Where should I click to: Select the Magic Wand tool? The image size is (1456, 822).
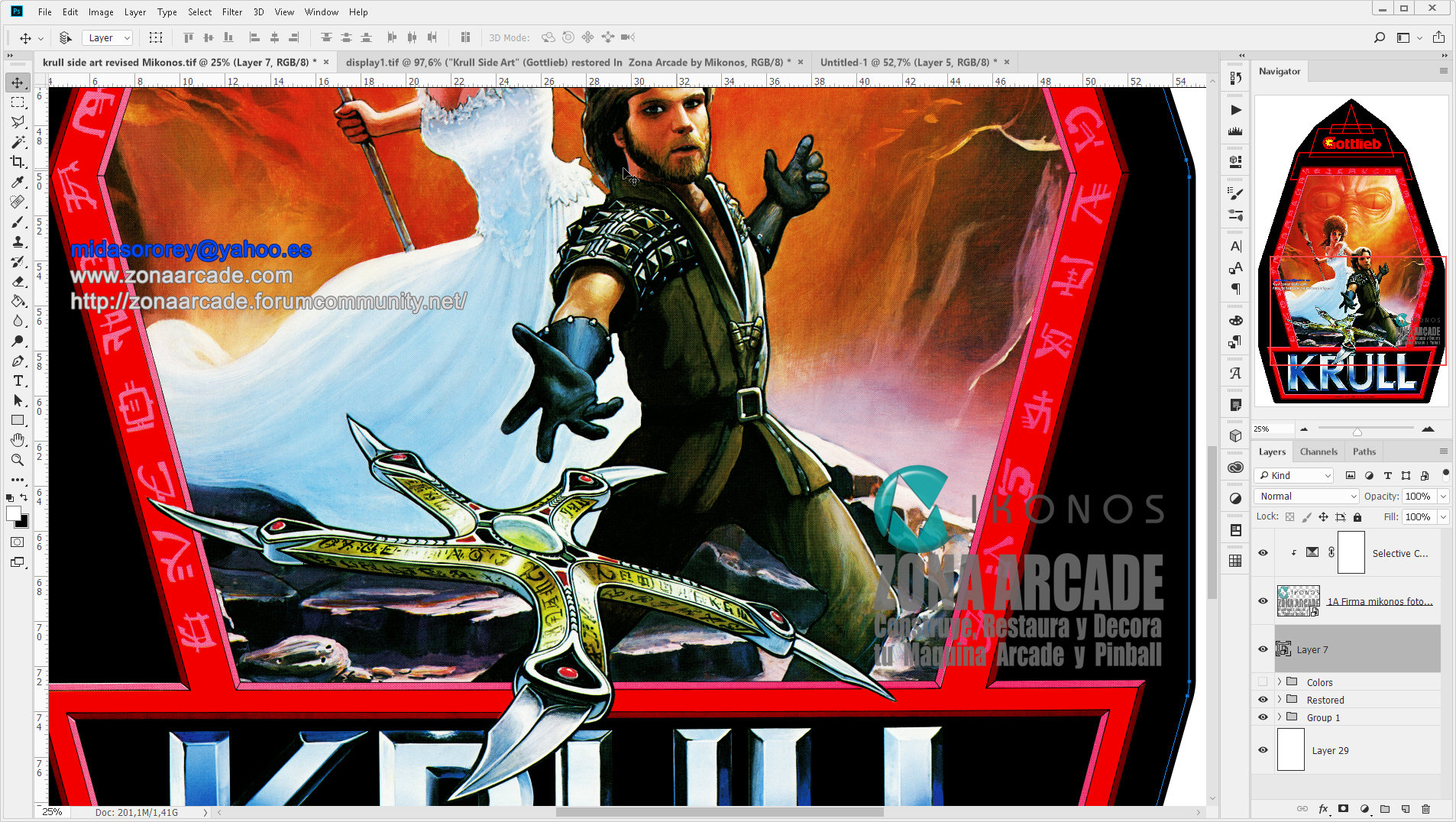[18, 142]
